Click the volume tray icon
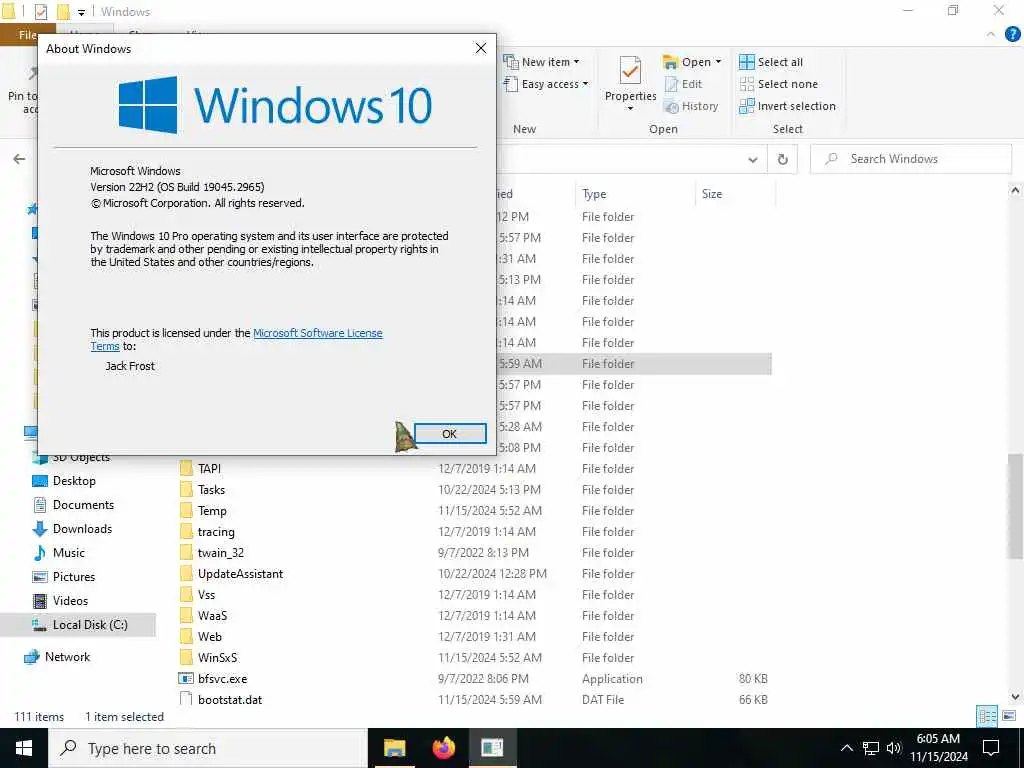 point(894,748)
